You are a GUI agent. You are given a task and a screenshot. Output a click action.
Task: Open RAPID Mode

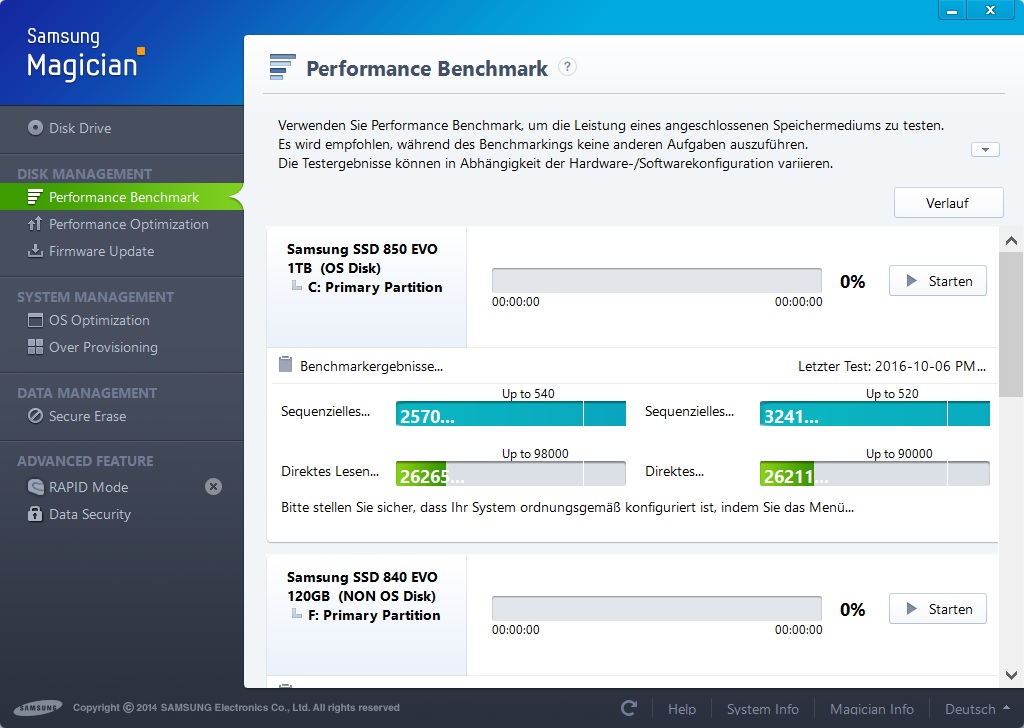(x=88, y=487)
